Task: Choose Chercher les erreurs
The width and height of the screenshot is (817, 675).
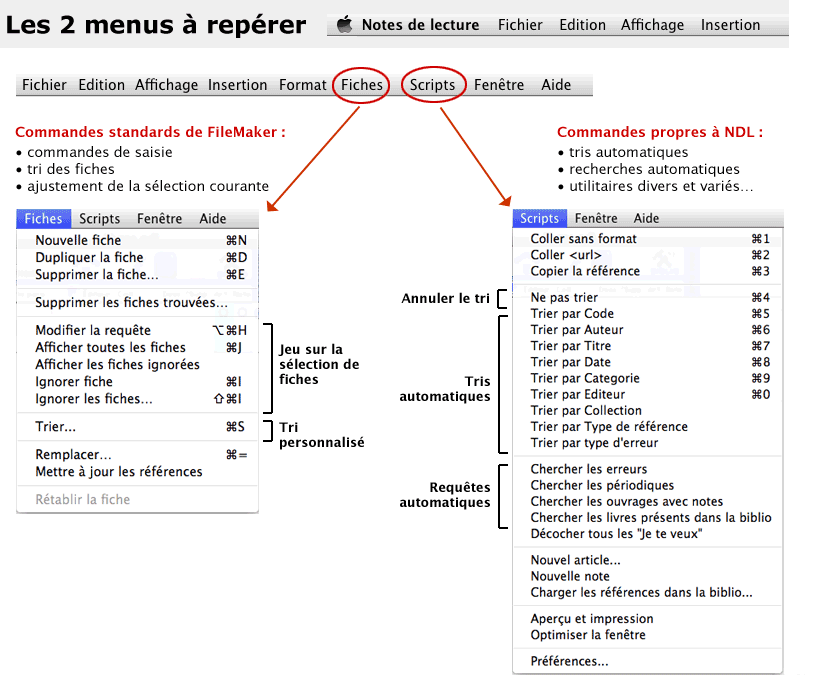Action: 648,469
